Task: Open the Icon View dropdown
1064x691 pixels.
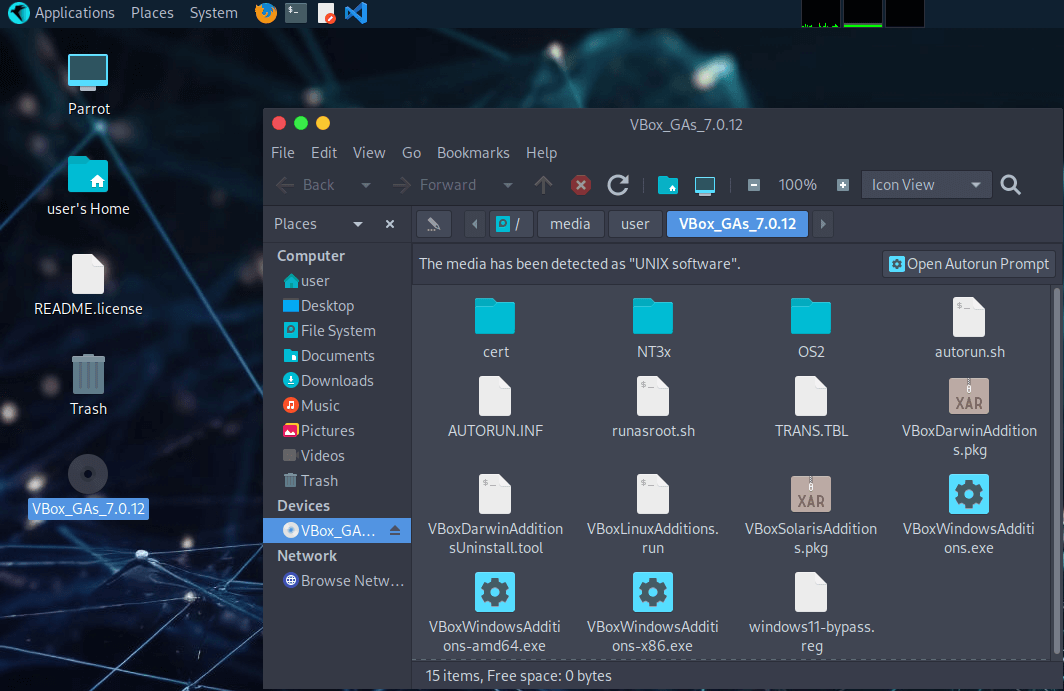Action: click(926, 185)
